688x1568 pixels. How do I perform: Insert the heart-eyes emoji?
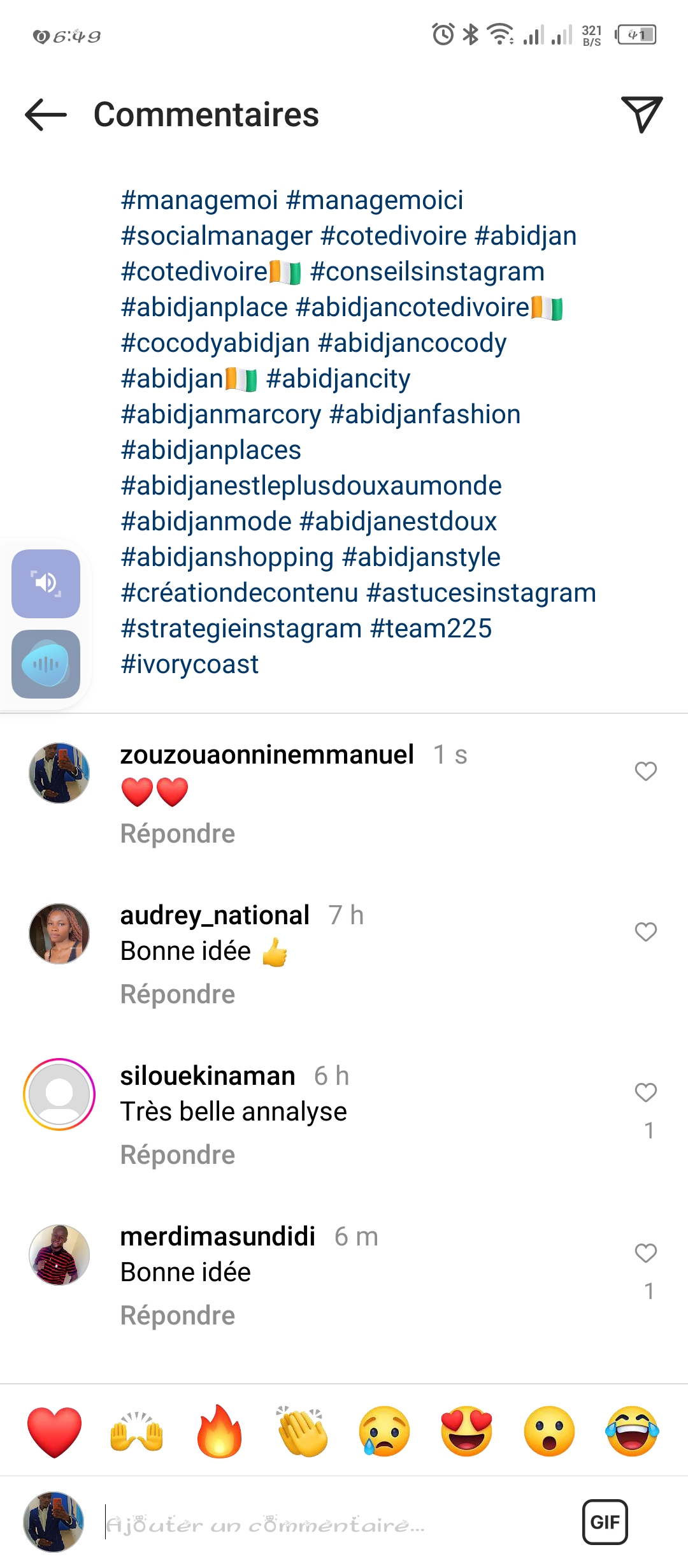467,1432
